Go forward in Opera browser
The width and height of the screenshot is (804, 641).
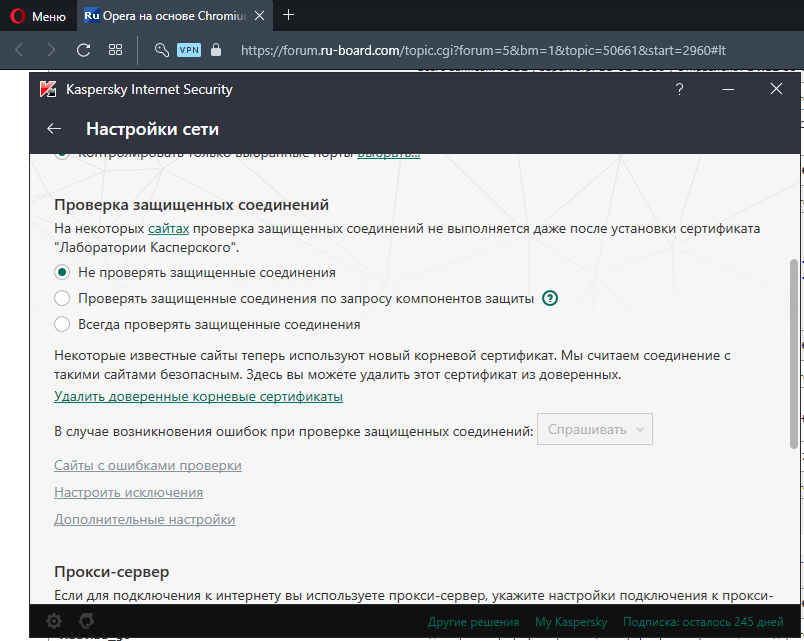[51, 50]
